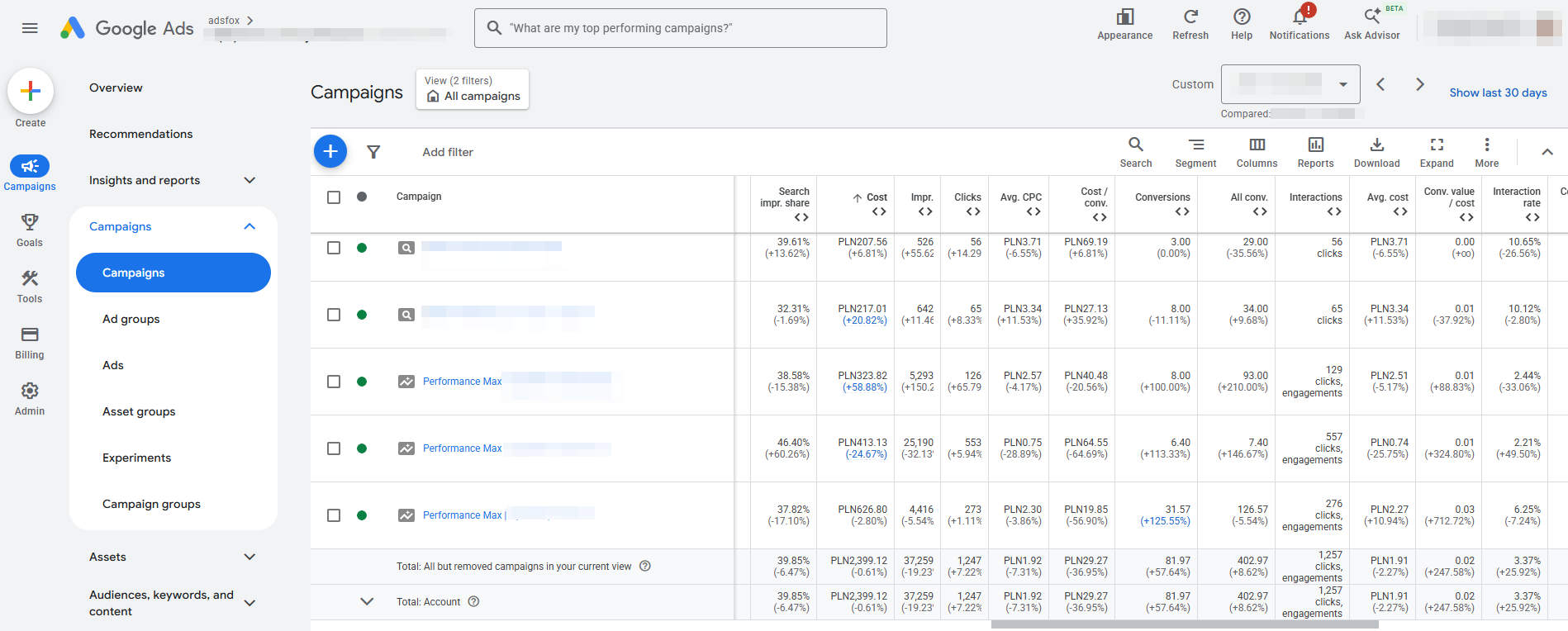Viewport: 1568px width, 631px height.
Task: Click Add filter
Action: pyautogui.click(x=448, y=152)
